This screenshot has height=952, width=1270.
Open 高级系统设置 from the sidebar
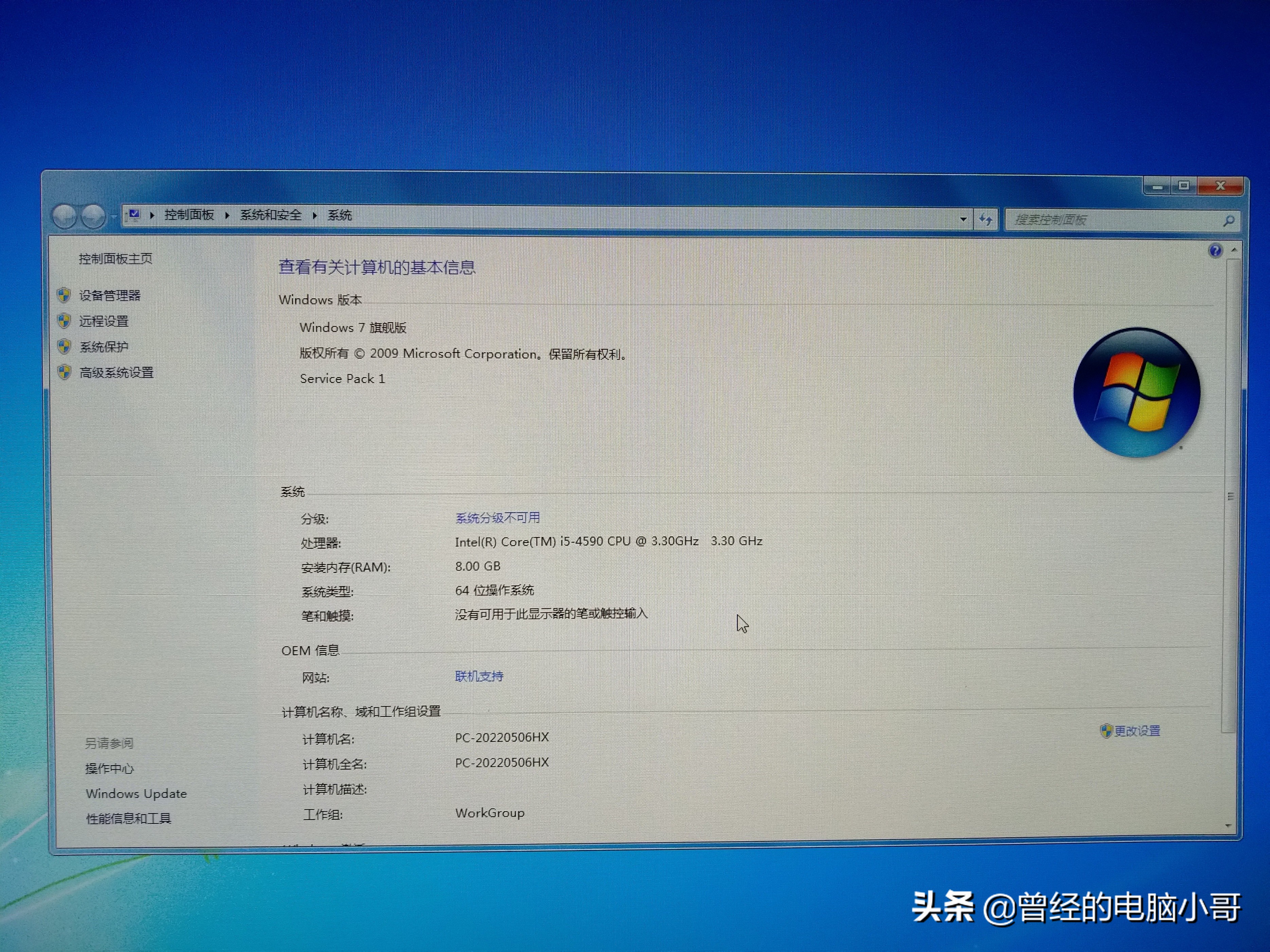point(117,373)
